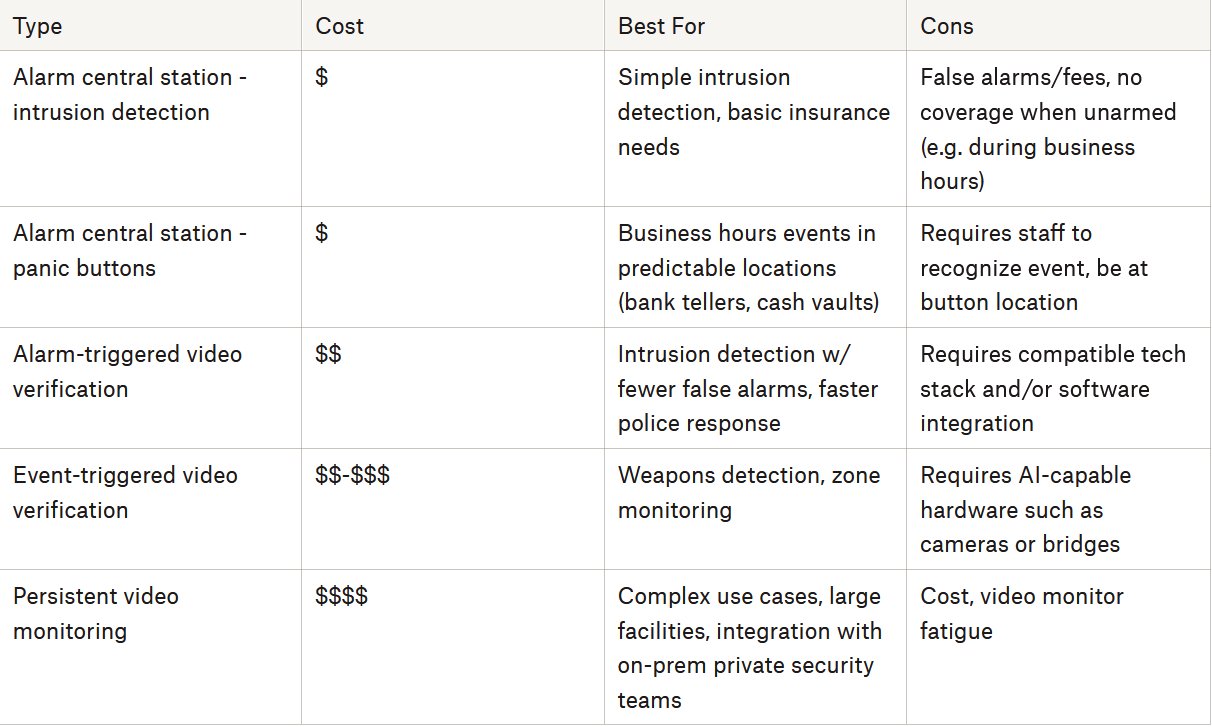Click the "Event-triggered video verification" cell
The width and height of the screenshot is (1212, 727).
[150, 509]
